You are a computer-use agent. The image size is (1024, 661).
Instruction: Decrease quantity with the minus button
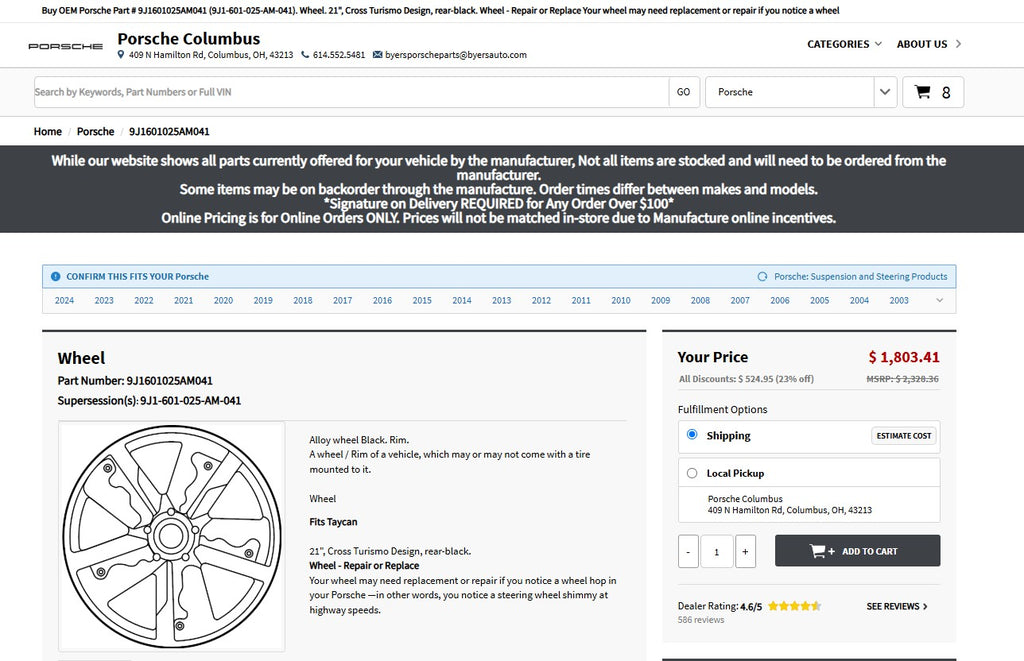[x=688, y=551]
